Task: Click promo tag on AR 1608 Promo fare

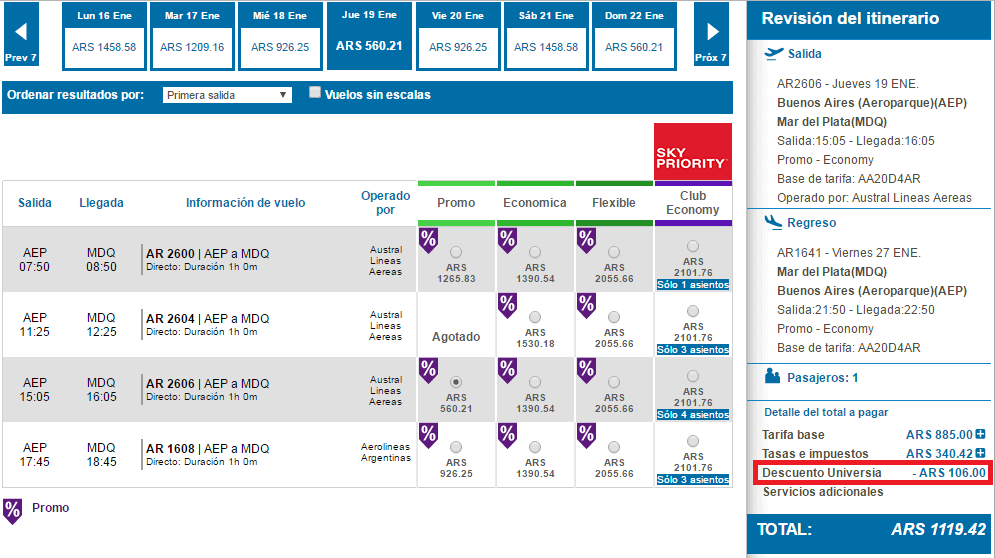Action: (428, 436)
